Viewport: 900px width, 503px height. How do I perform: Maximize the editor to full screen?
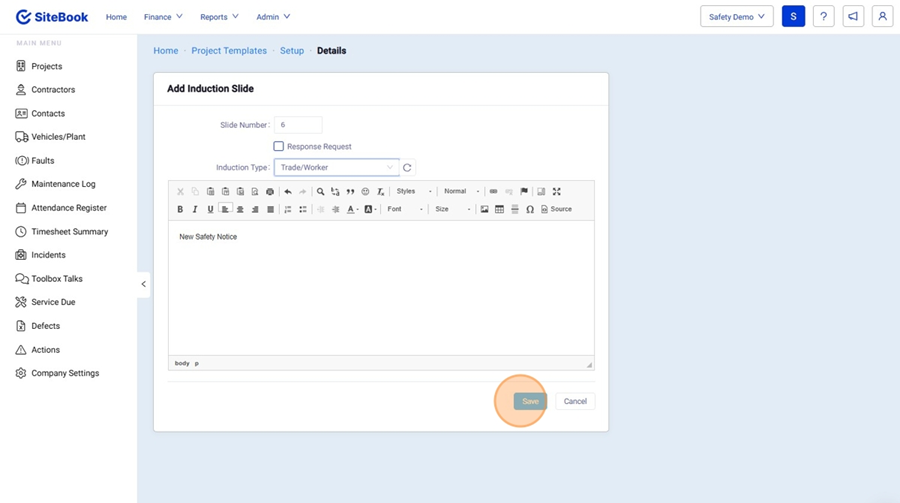click(x=557, y=192)
